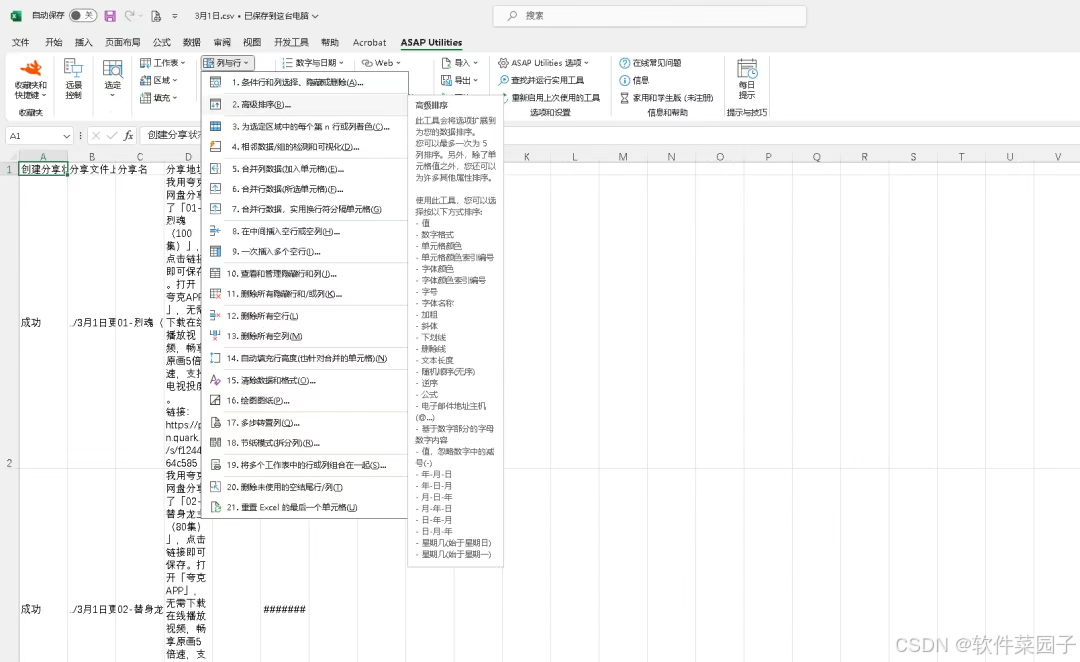1080x662 pixels.
Task: Click icon beside 16. 绘图图纸
Action: tap(216, 400)
